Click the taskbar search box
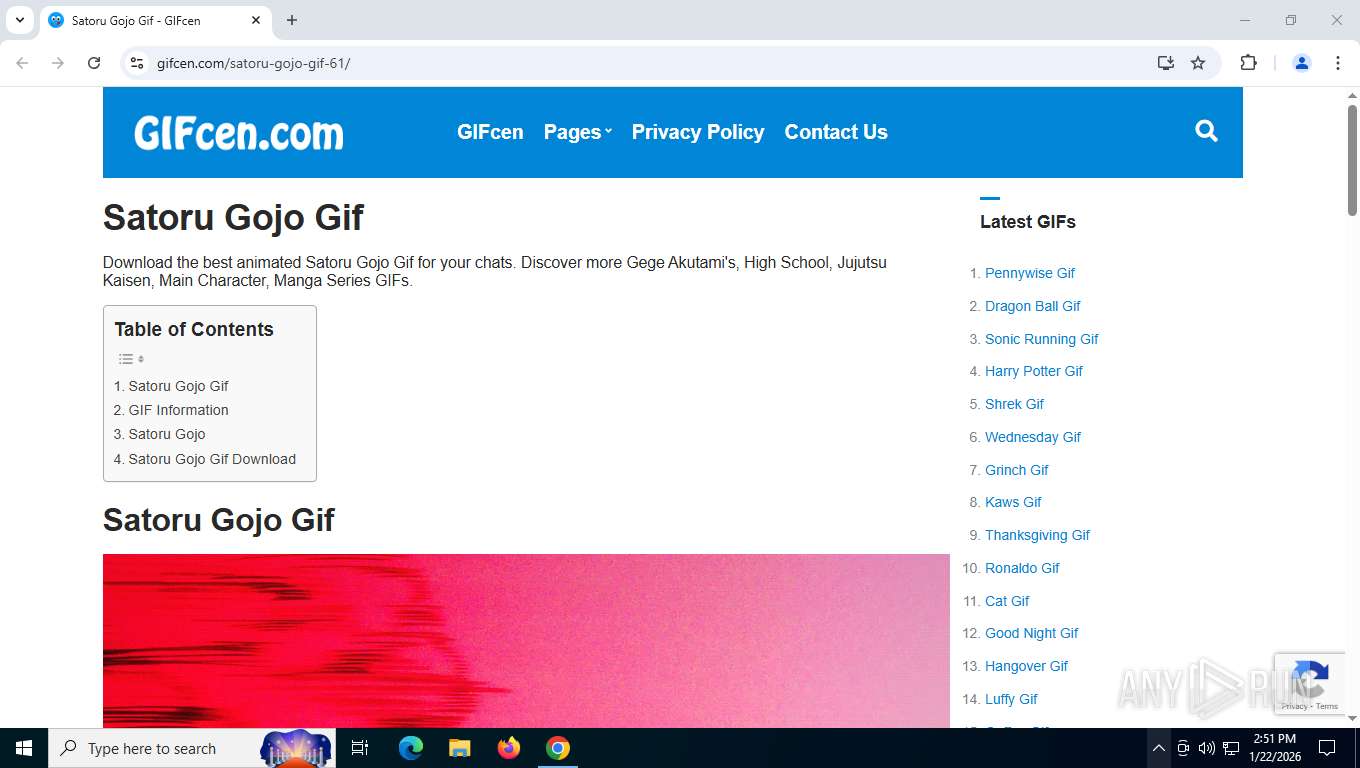Image resolution: width=1360 pixels, height=768 pixels. point(192,748)
